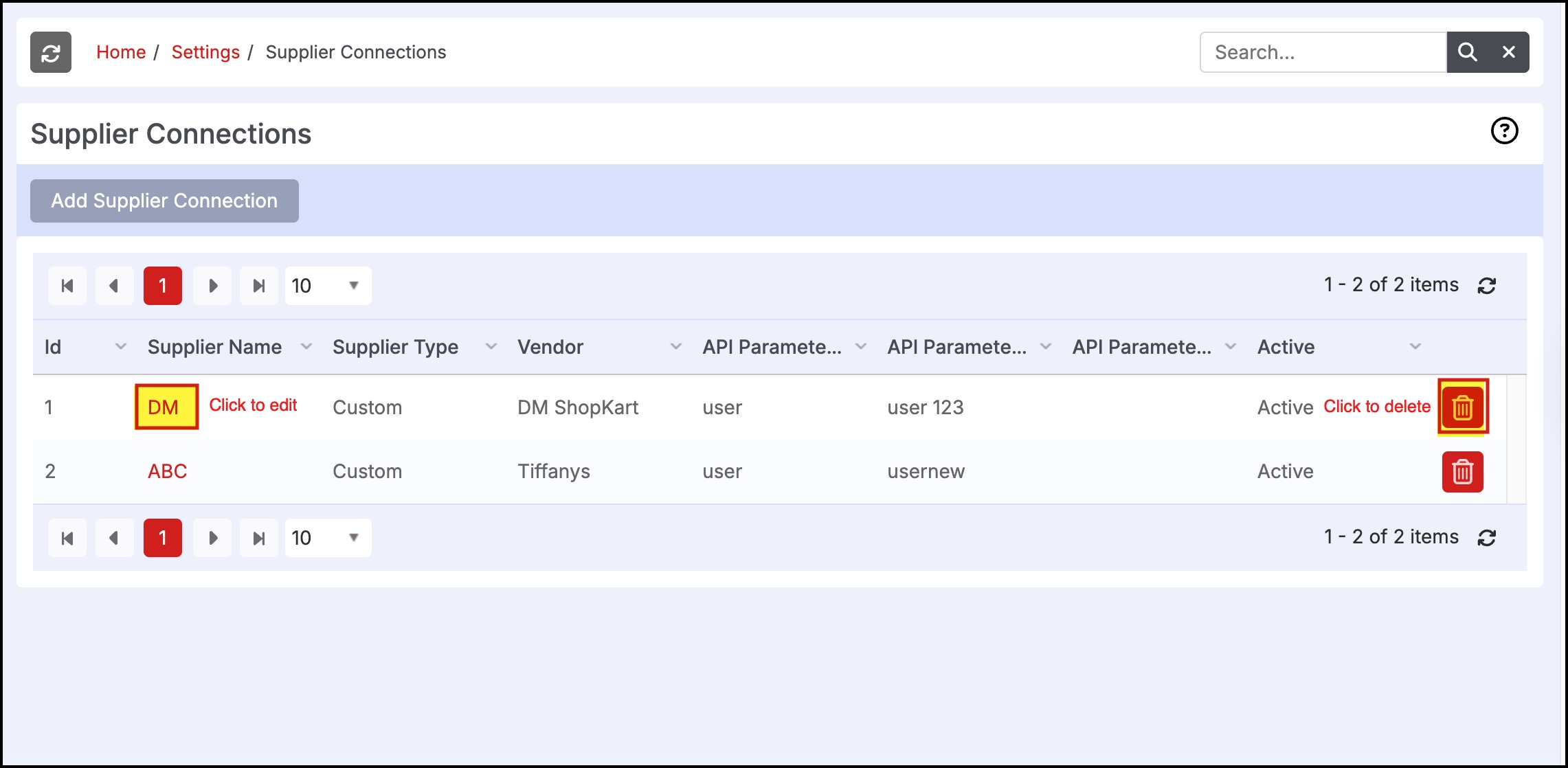Expand Supplier Name column menu chevron
Image resolution: width=1568 pixels, height=768 pixels.
point(306,347)
